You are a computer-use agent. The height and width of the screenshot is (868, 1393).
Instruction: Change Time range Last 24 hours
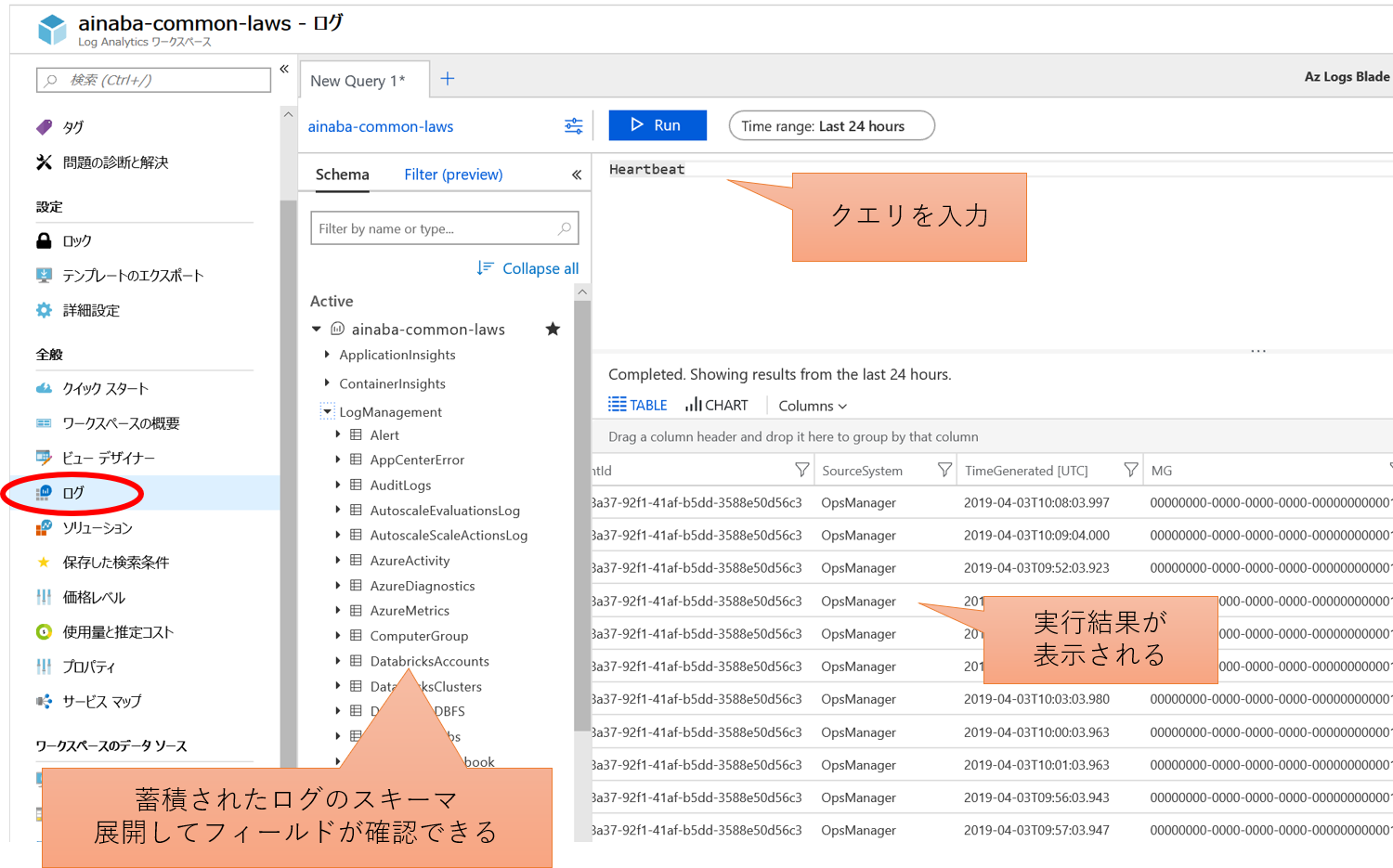click(831, 125)
